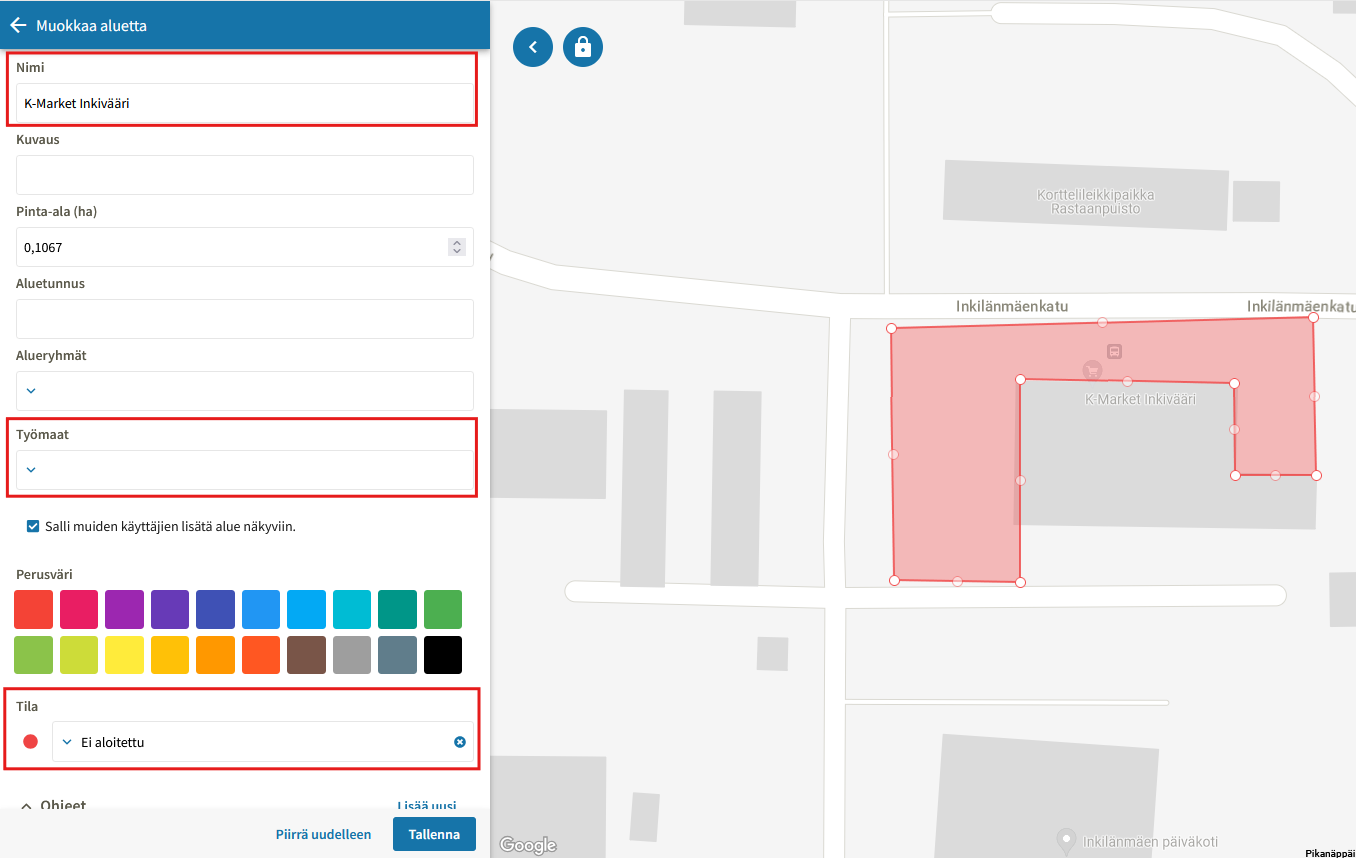Toggle the allow other users checkbox

[33, 526]
